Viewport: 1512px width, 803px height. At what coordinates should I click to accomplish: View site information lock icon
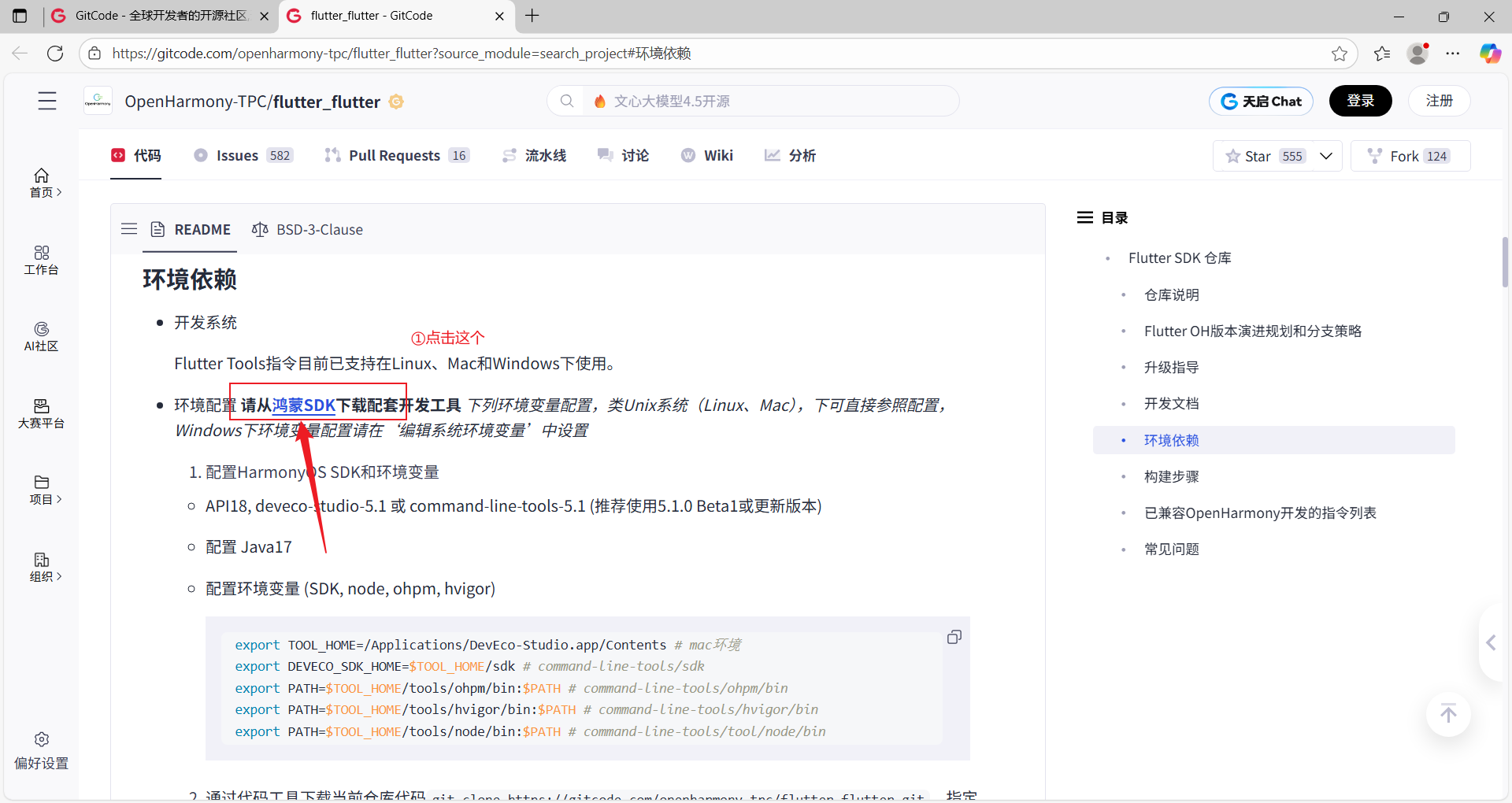[x=94, y=54]
